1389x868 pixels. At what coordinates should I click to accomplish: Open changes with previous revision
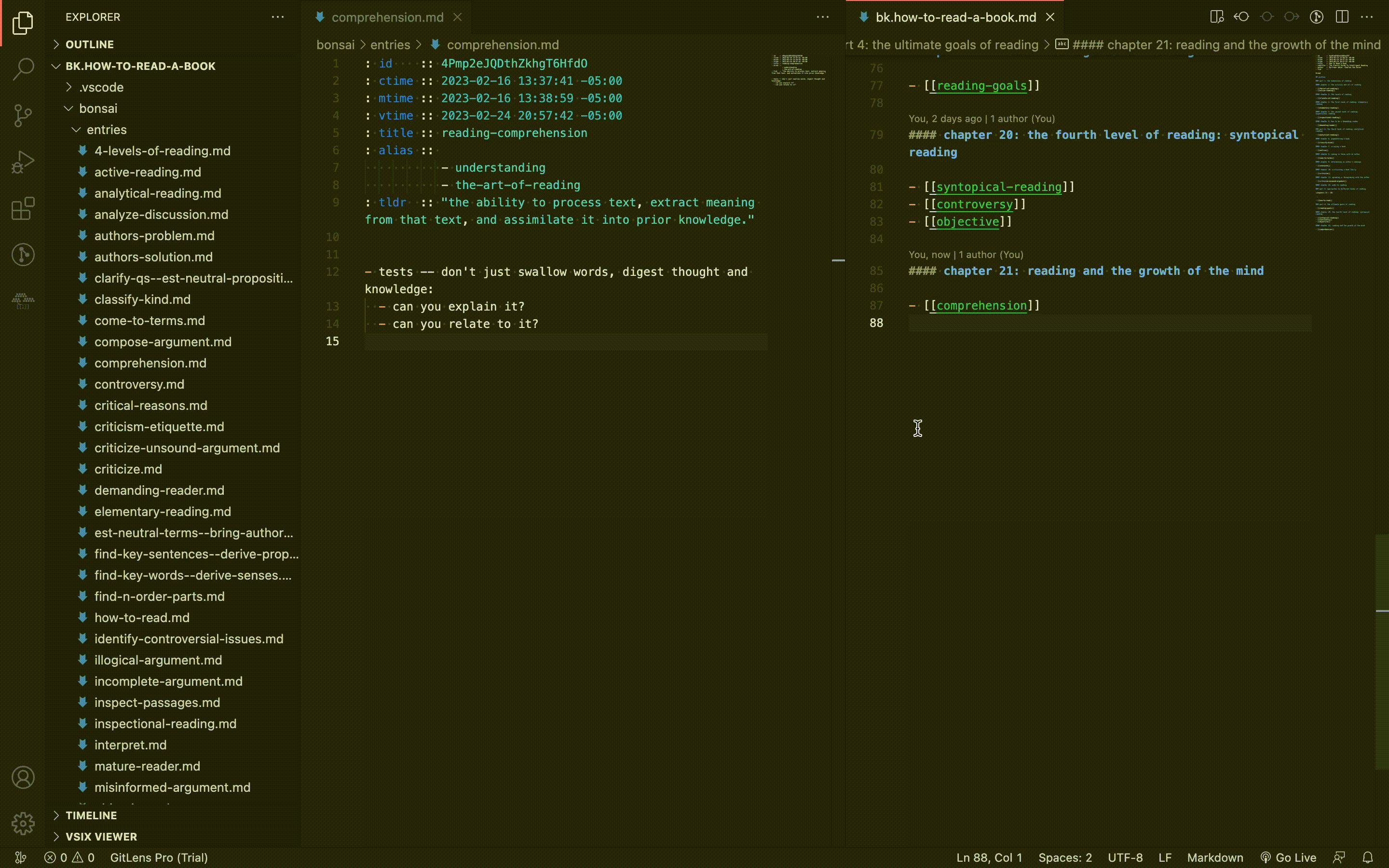[1241, 17]
